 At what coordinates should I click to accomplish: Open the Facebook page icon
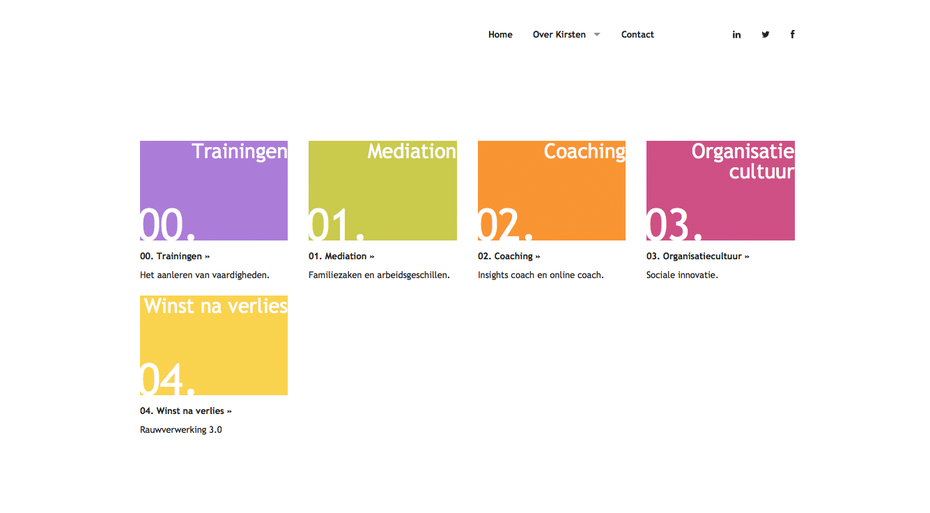tap(792, 34)
